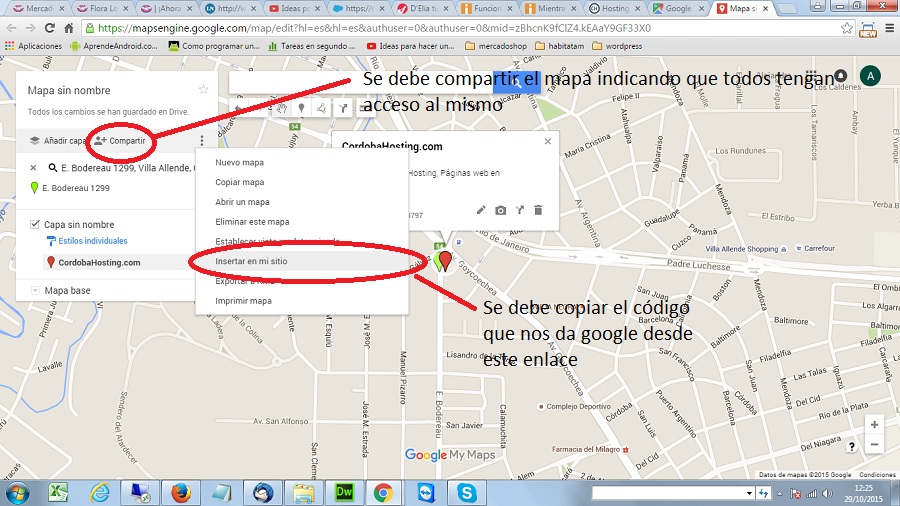Image resolution: width=900 pixels, height=506 pixels.
Task: Open the mercadoshop bookmarks folder
Action: point(496,46)
